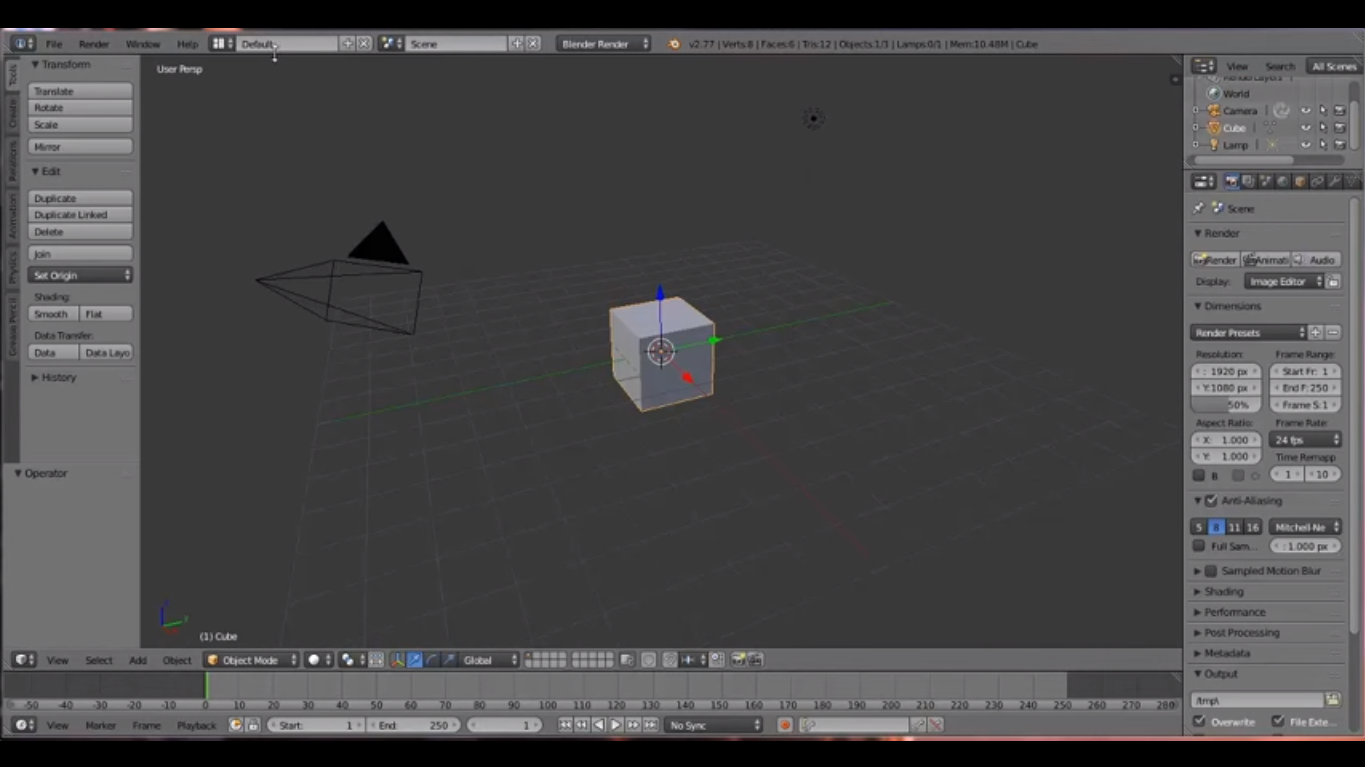1365x767 pixels.
Task: Enable the Full Sam checkbox under Anti-Aliasing
Action: click(x=1198, y=546)
